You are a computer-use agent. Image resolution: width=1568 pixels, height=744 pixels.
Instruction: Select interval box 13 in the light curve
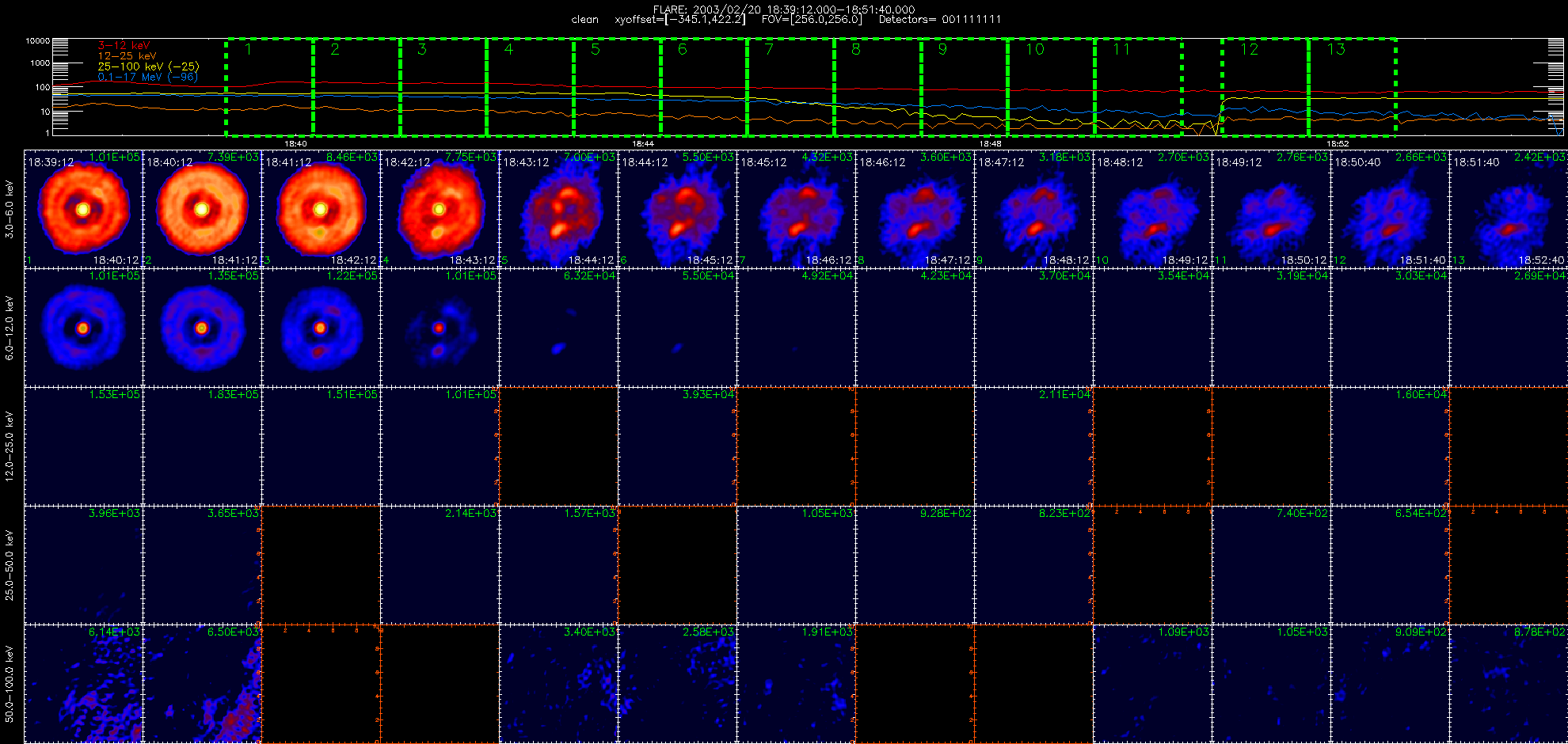(1353, 87)
